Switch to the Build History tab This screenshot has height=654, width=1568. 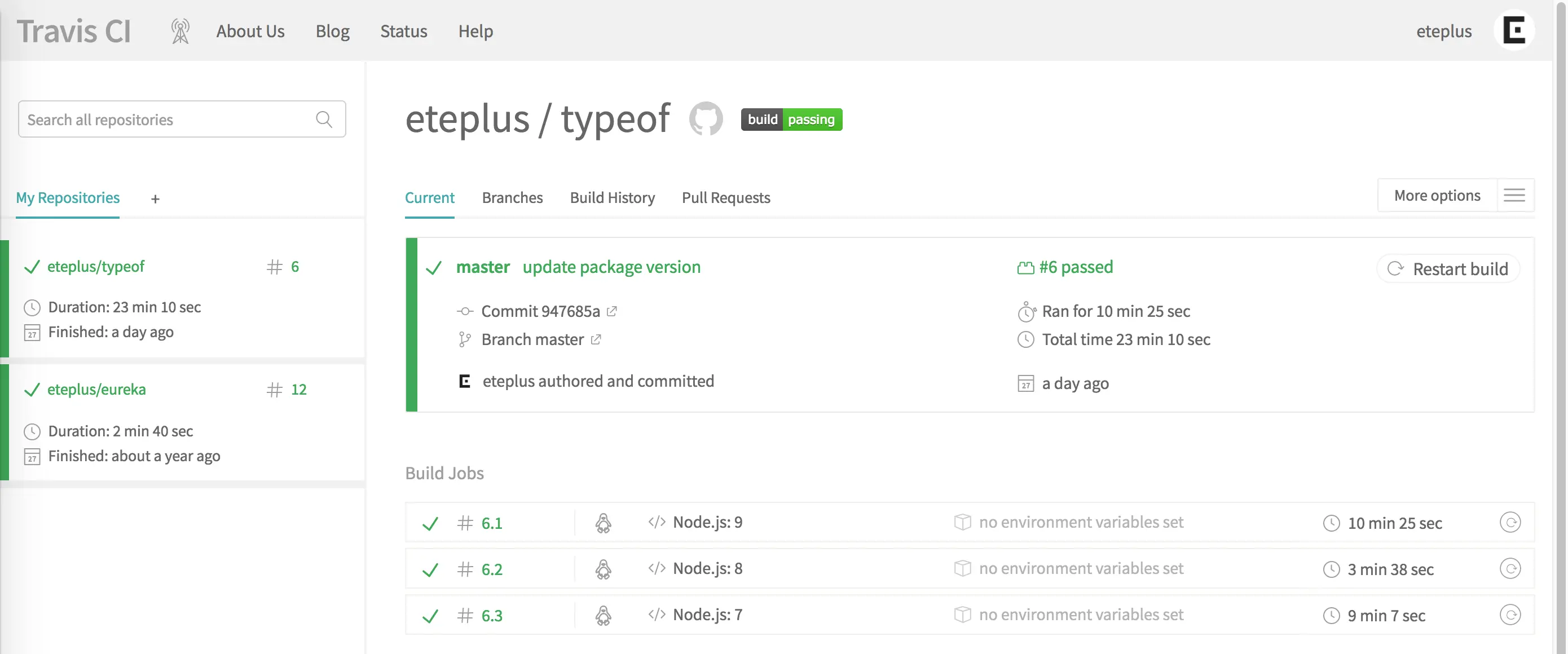point(612,198)
